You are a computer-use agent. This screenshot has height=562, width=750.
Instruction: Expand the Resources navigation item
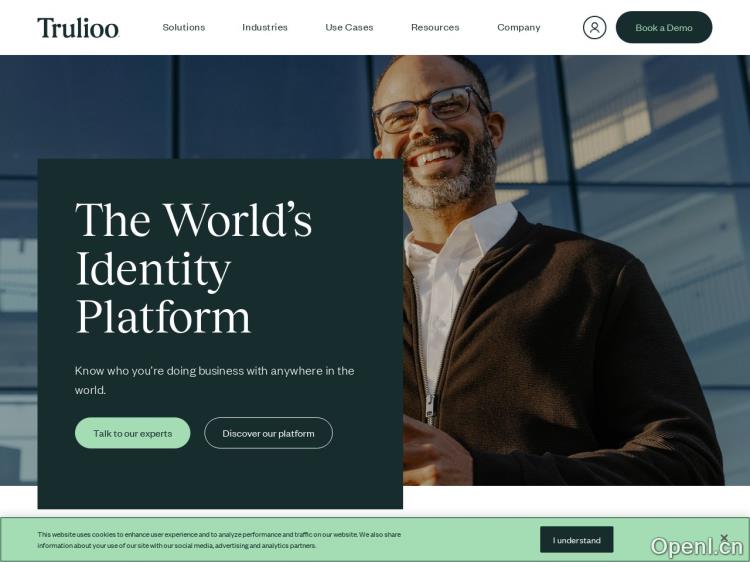435,27
